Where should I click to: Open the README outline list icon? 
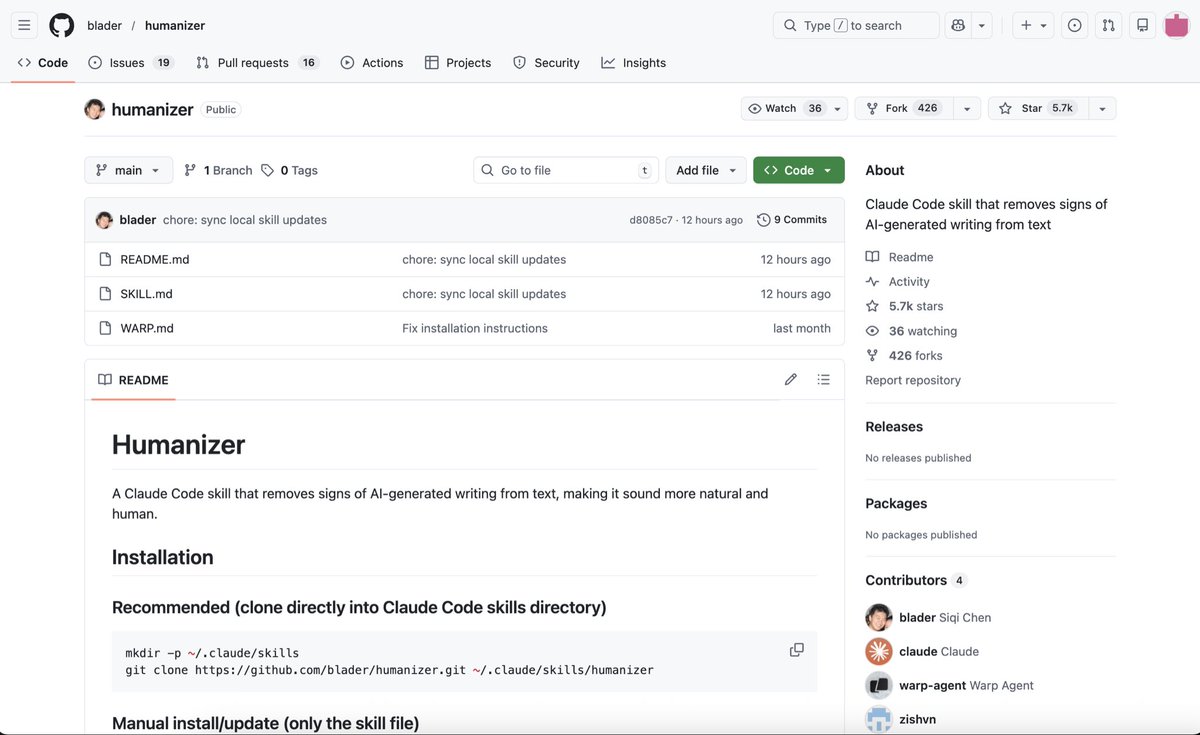click(x=824, y=379)
